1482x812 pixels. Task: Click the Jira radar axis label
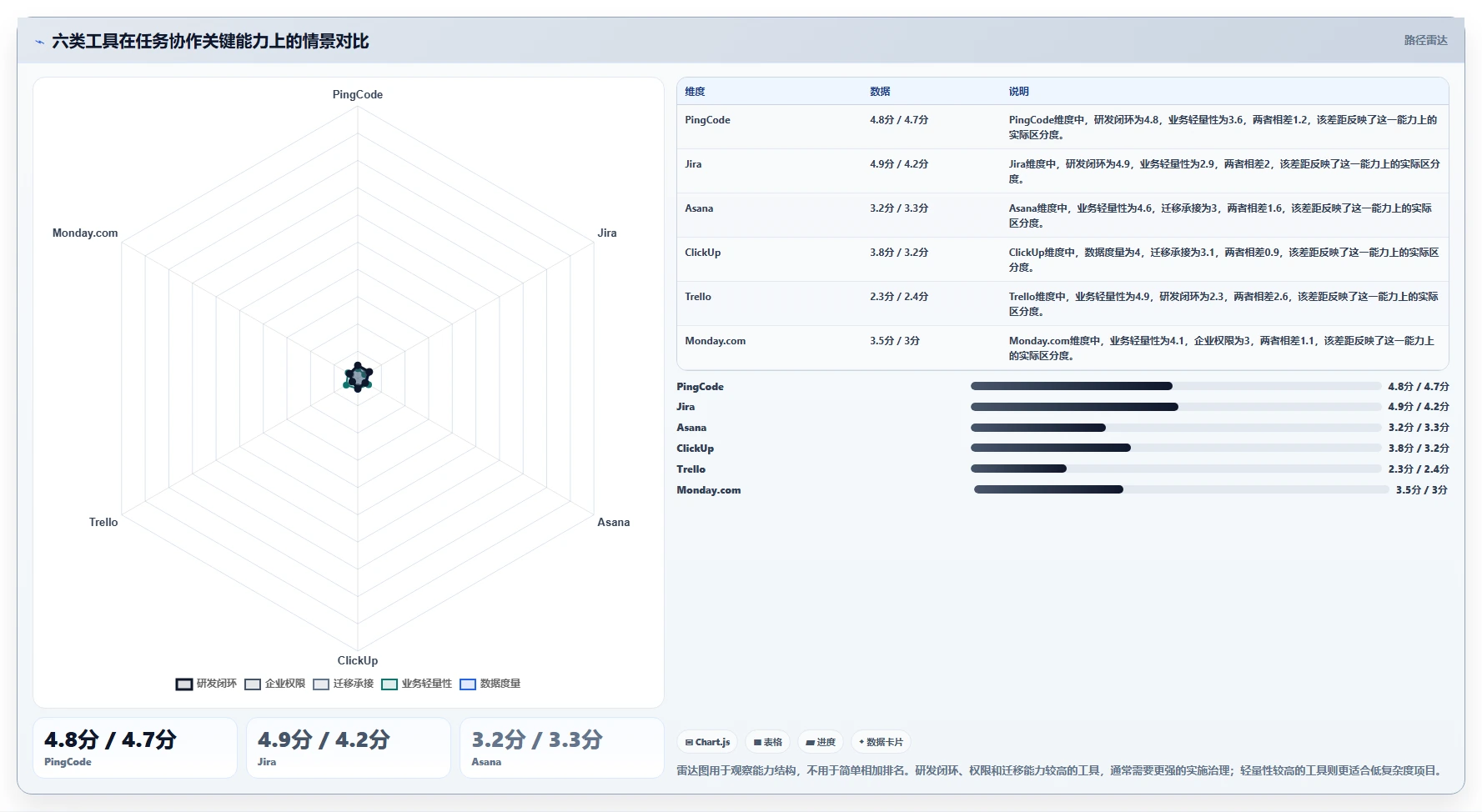tap(607, 233)
